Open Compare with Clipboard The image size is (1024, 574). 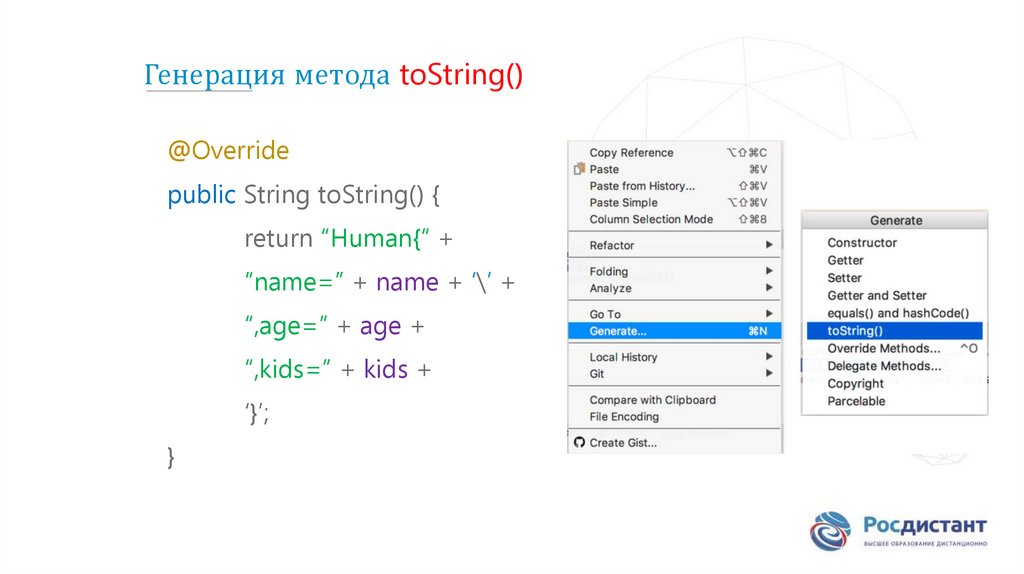[652, 400]
